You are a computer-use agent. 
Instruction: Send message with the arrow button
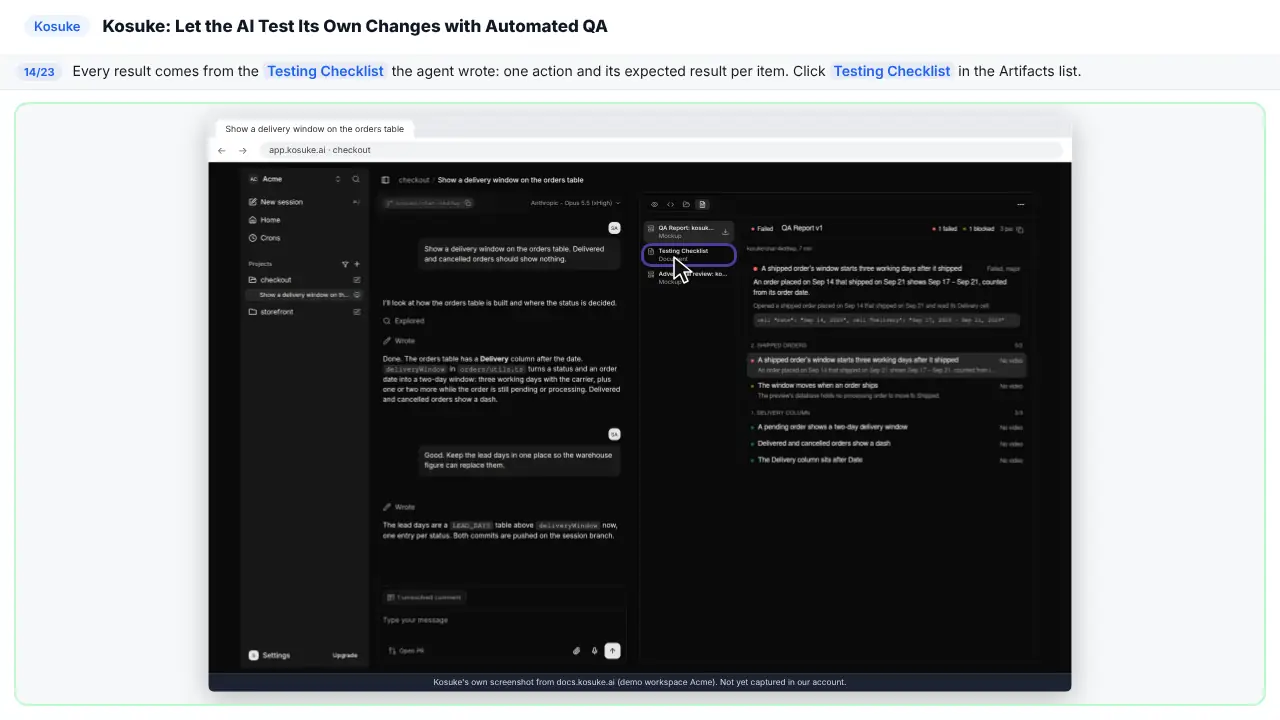coord(613,651)
